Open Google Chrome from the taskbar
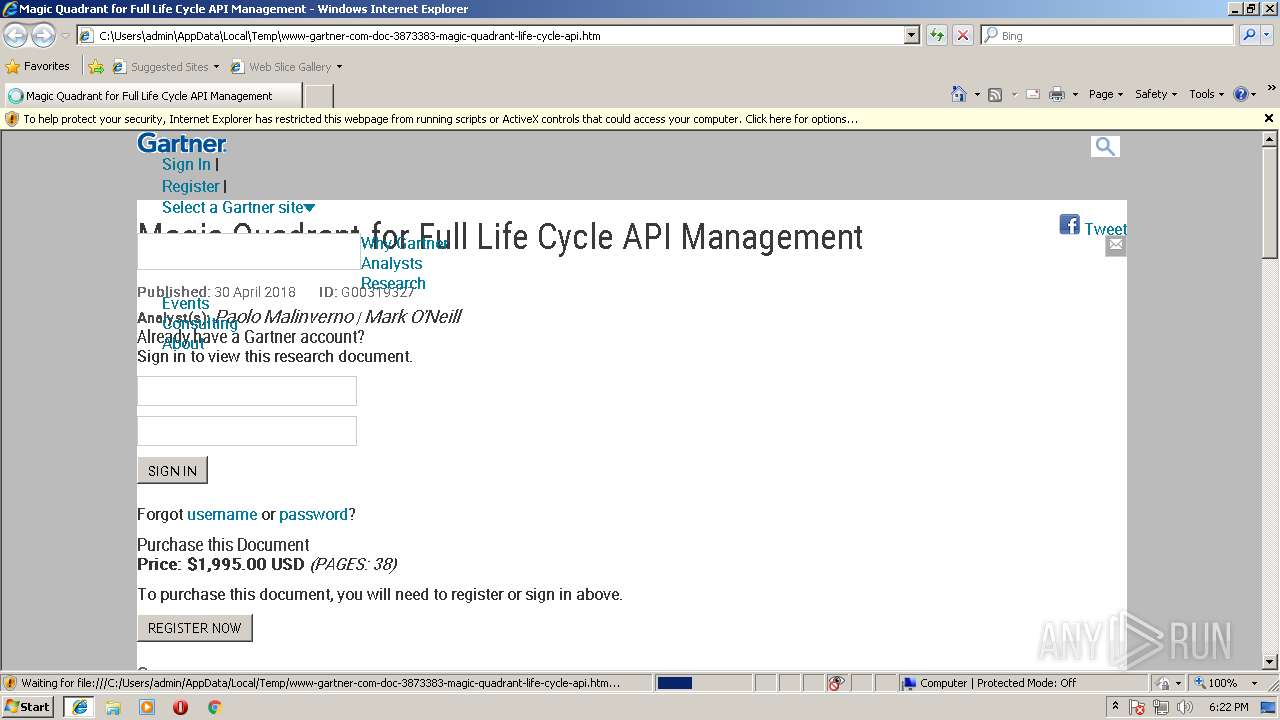1280x720 pixels. click(214, 707)
